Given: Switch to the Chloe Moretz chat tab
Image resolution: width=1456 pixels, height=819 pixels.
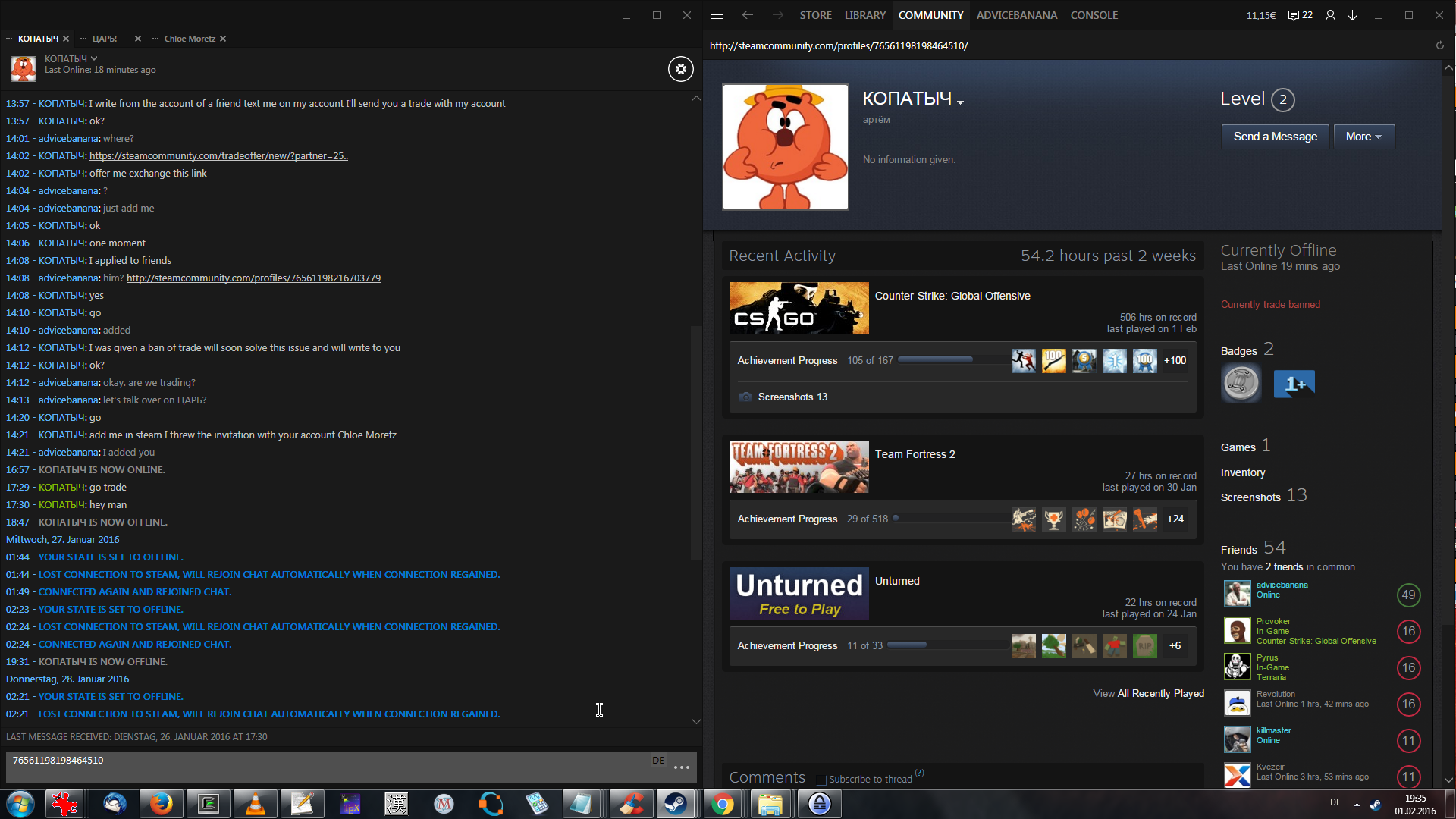Looking at the screenshot, I should (190, 39).
